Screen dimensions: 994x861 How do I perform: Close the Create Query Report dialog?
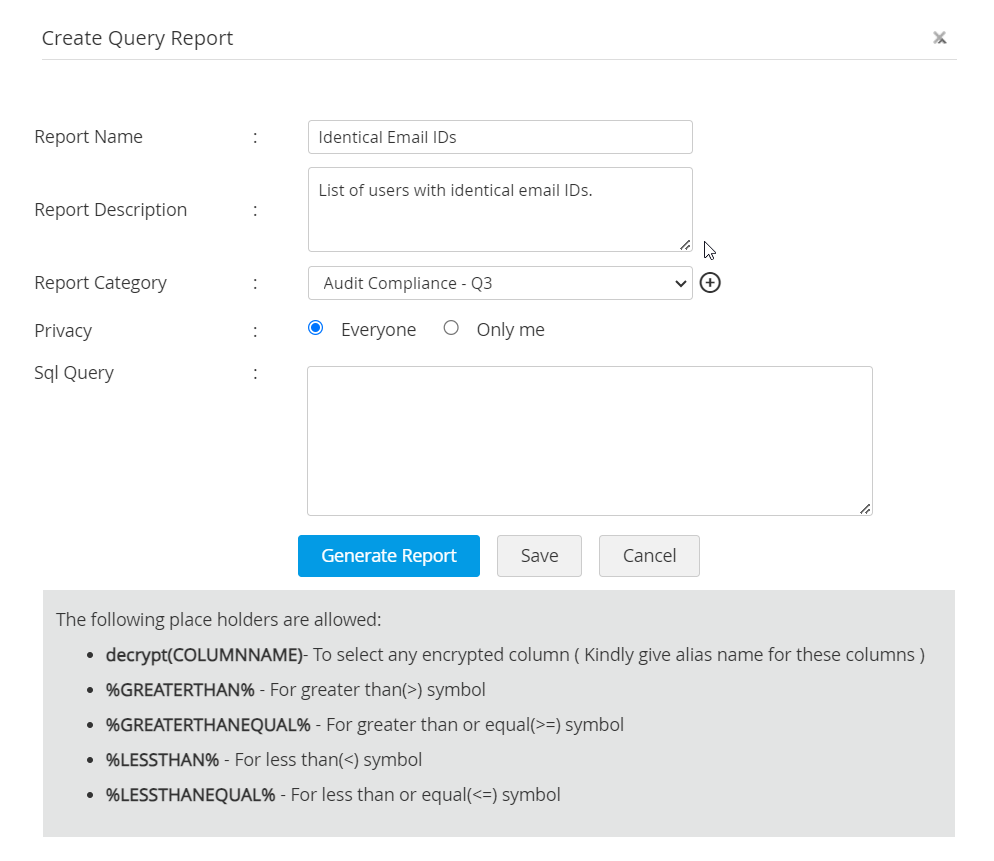point(940,37)
